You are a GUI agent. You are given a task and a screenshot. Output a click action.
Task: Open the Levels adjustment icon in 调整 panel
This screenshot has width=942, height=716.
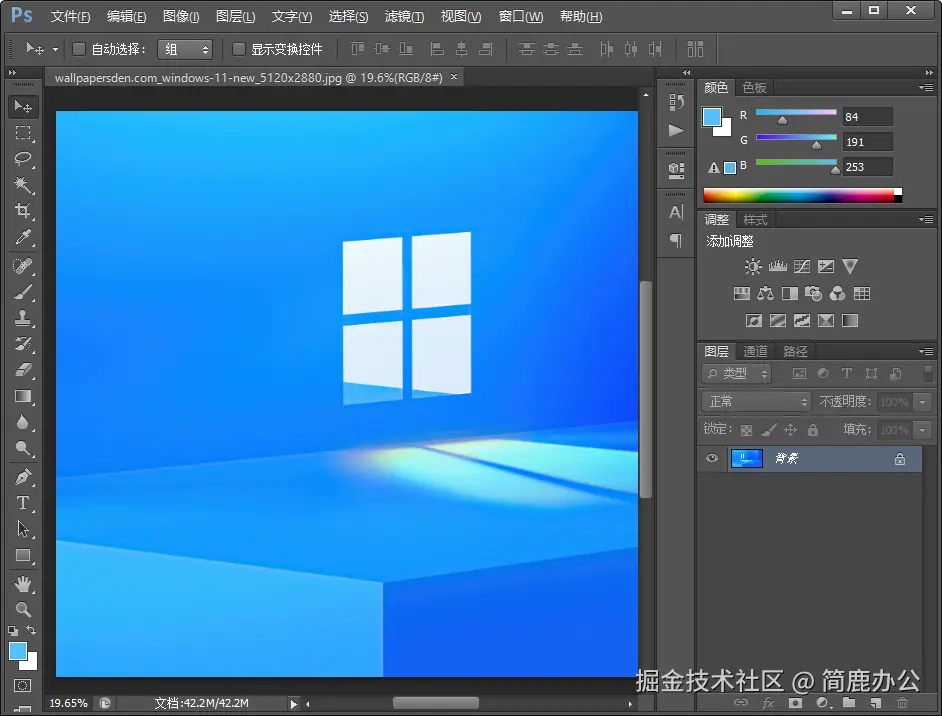[777, 266]
